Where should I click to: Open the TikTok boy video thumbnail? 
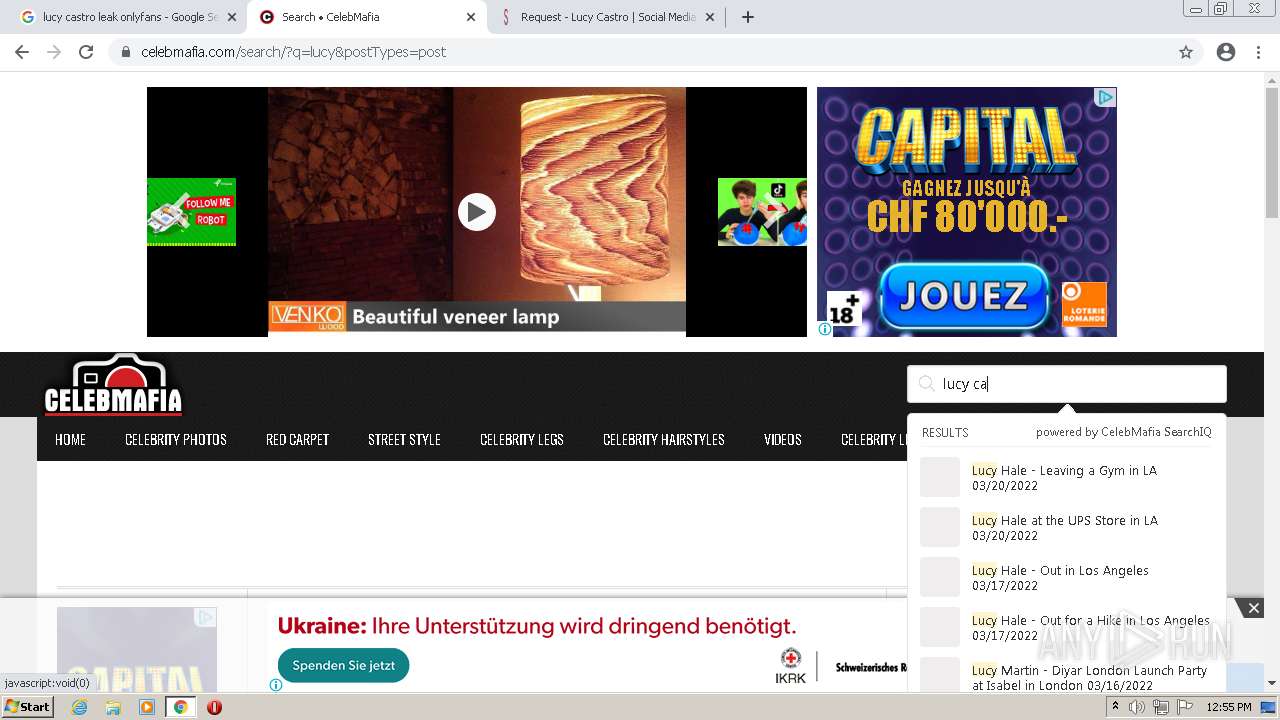[x=762, y=212]
